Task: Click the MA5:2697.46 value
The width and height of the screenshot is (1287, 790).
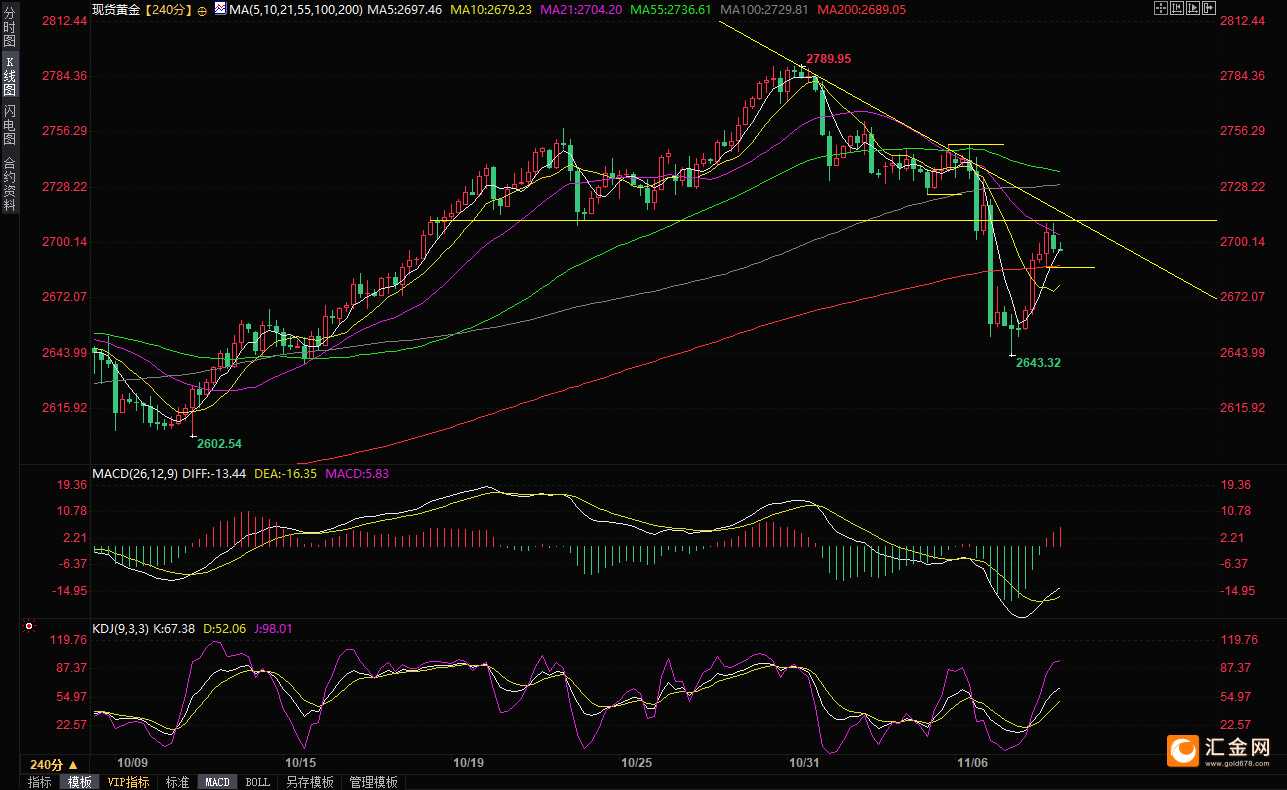Action: (x=405, y=9)
